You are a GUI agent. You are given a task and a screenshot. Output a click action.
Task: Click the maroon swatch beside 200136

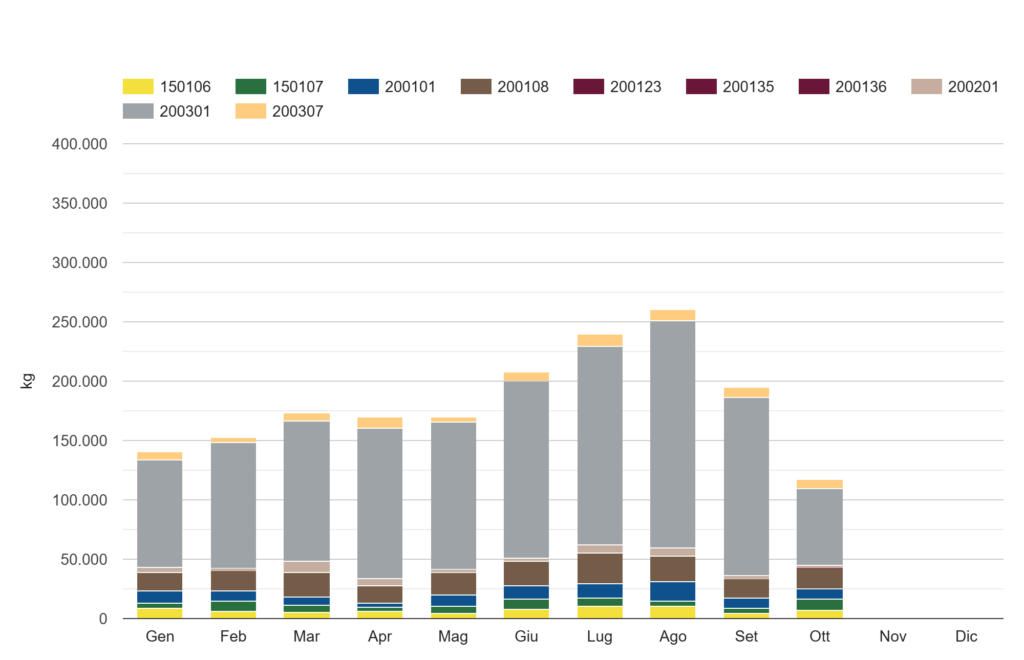coord(814,86)
